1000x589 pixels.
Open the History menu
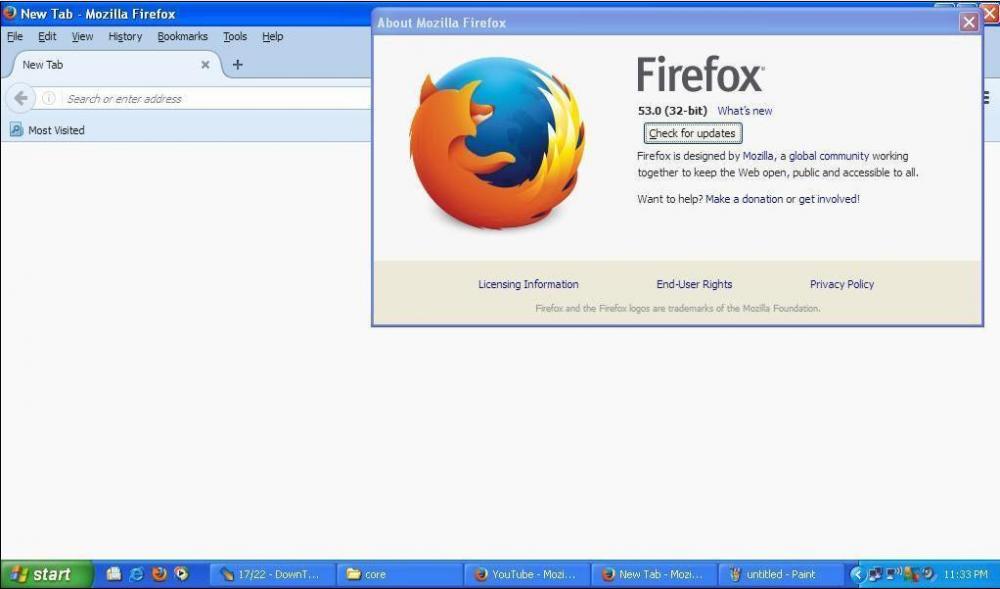(125, 36)
